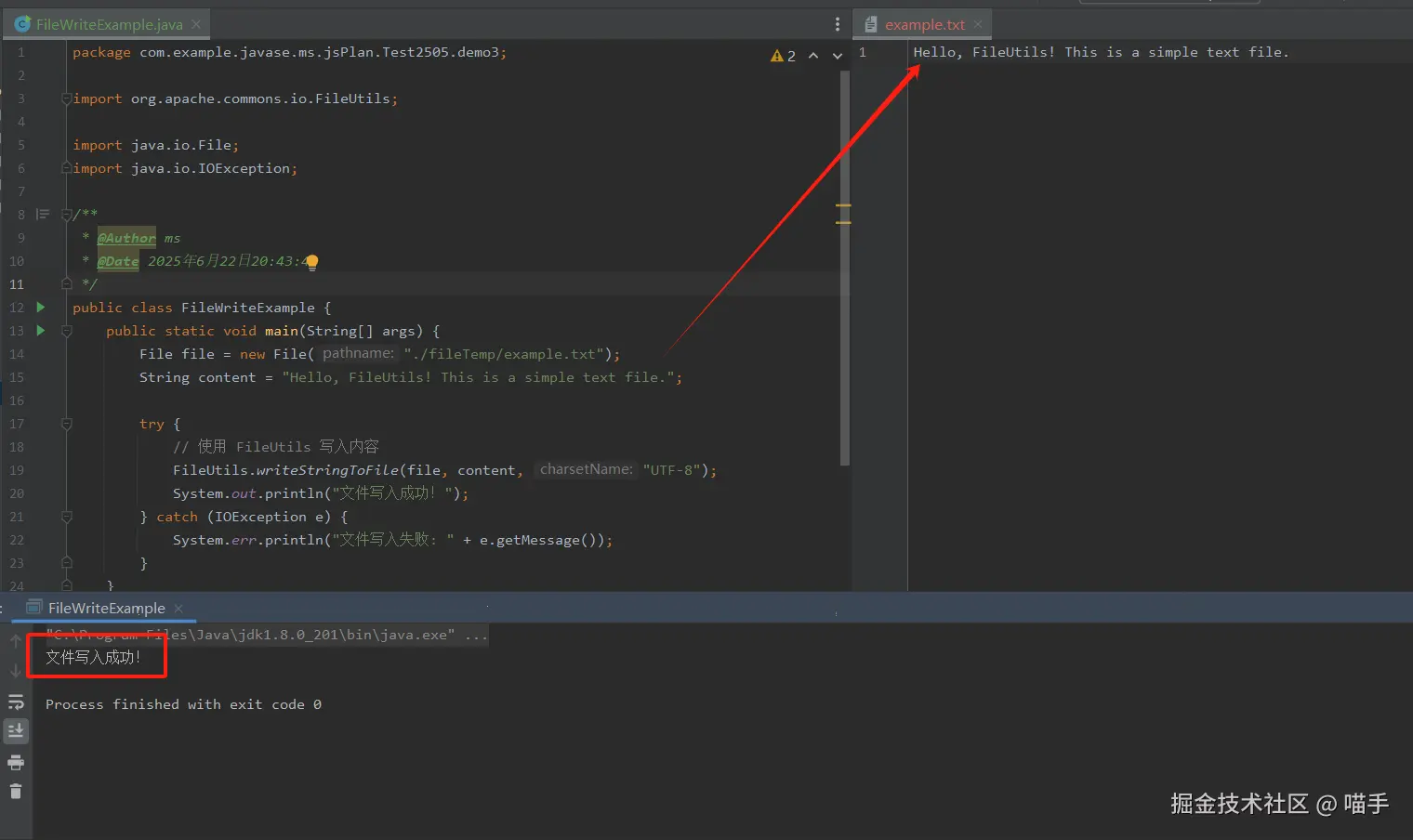Click line number 1 in example.txt gutter
Image resolution: width=1413 pixels, height=840 pixels.
coord(863,52)
